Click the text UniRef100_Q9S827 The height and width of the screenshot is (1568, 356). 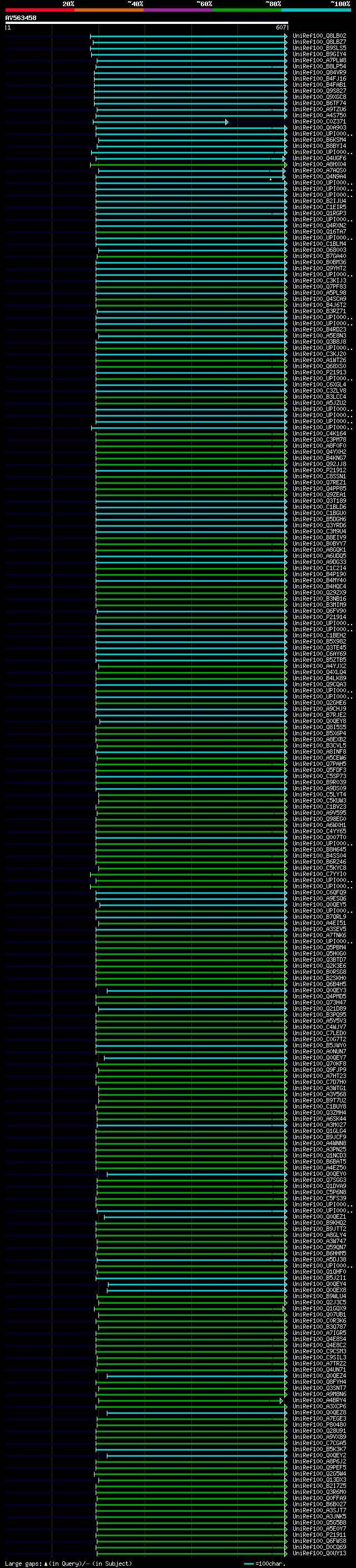[319, 91]
